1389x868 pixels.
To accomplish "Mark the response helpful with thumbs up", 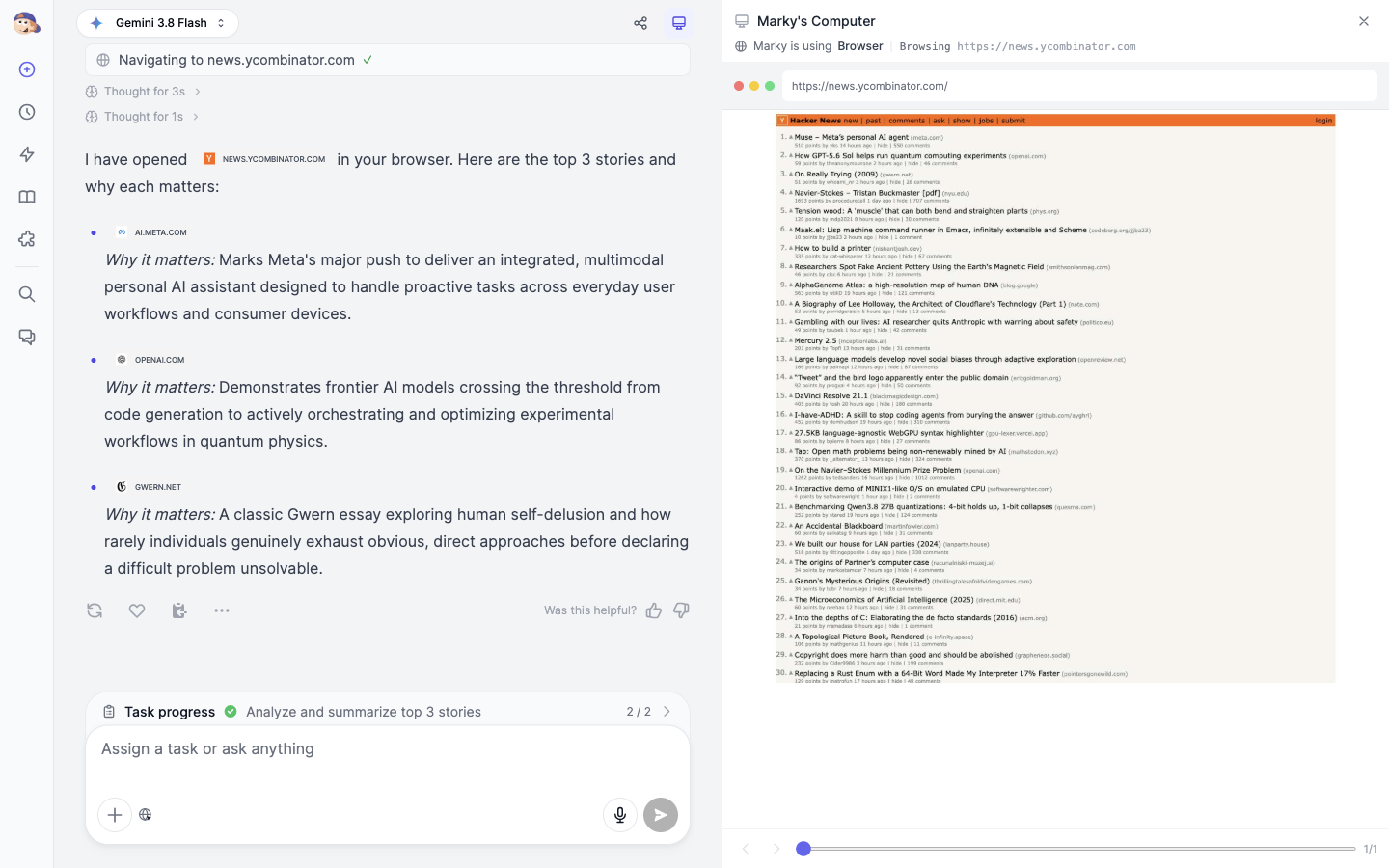I will [x=654, y=610].
